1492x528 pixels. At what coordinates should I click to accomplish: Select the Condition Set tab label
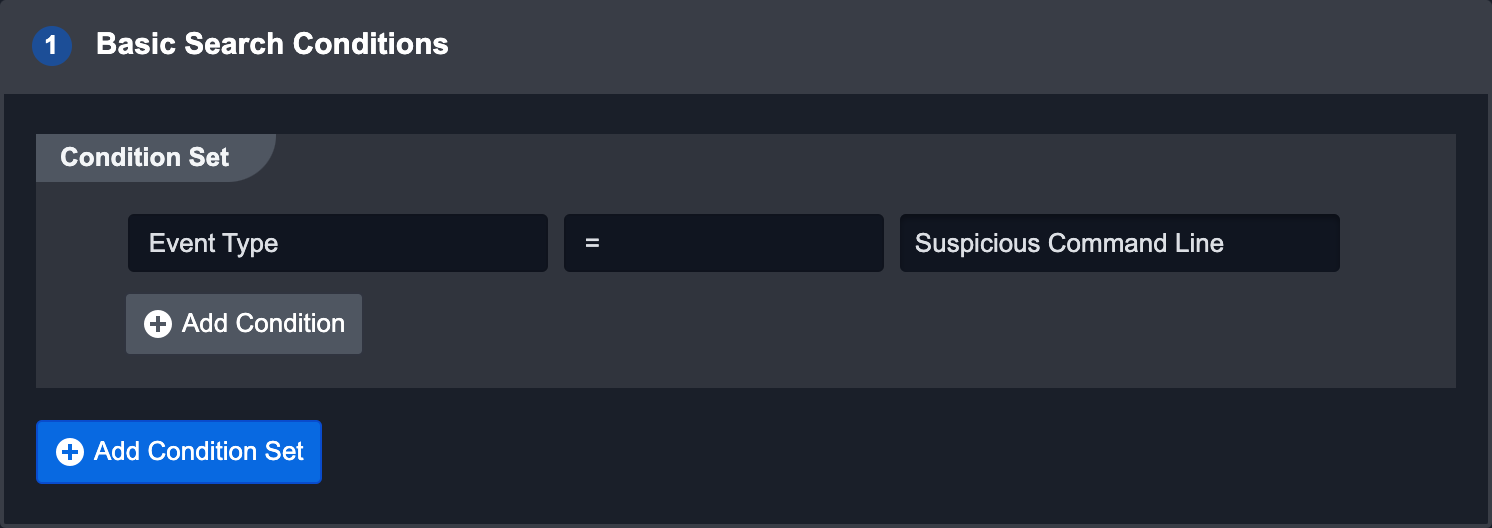(145, 158)
